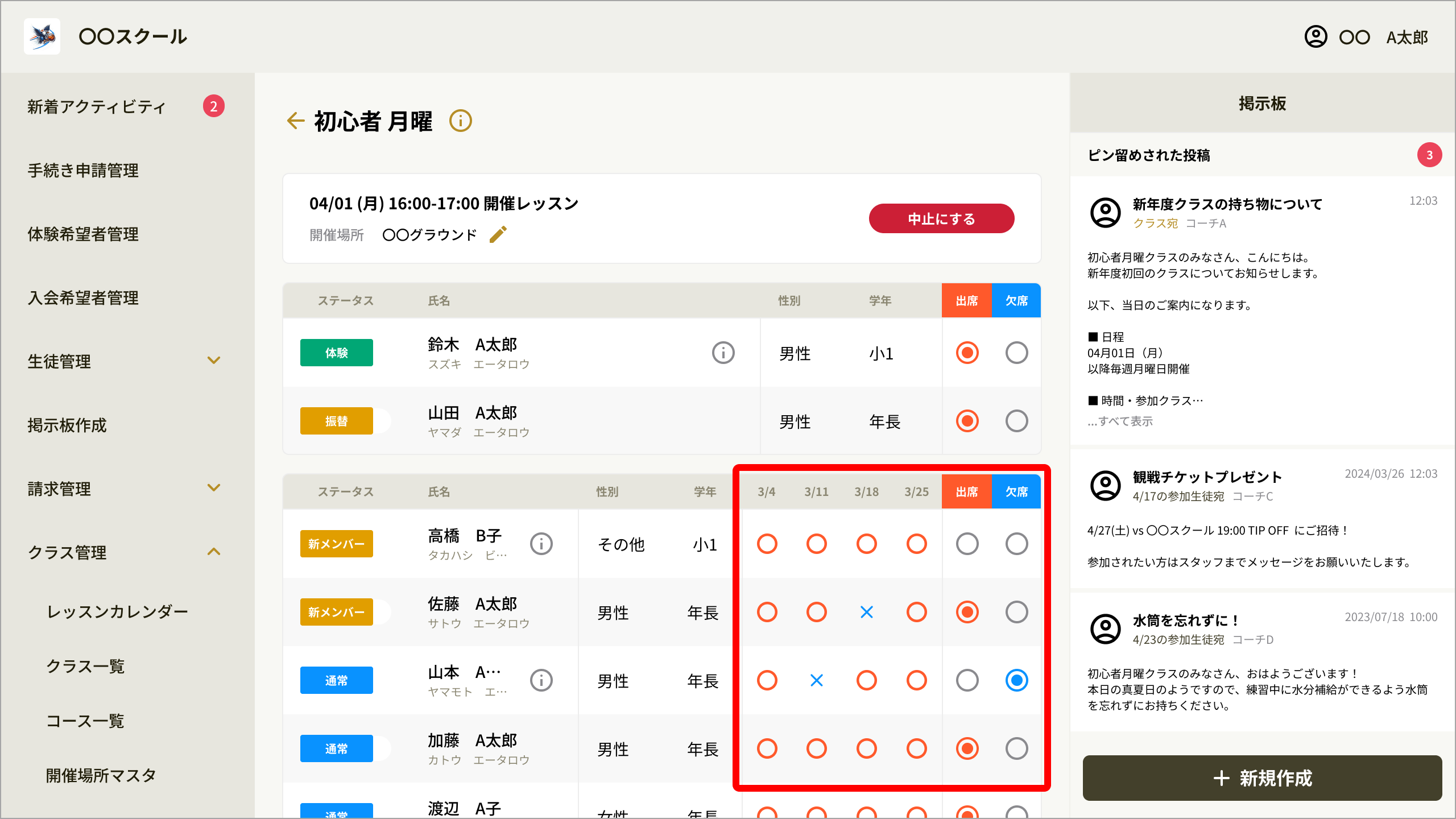Image resolution: width=1456 pixels, height=819 pixels.
Task: Open 掲示板作成 in sidebar
Action: 67,425
